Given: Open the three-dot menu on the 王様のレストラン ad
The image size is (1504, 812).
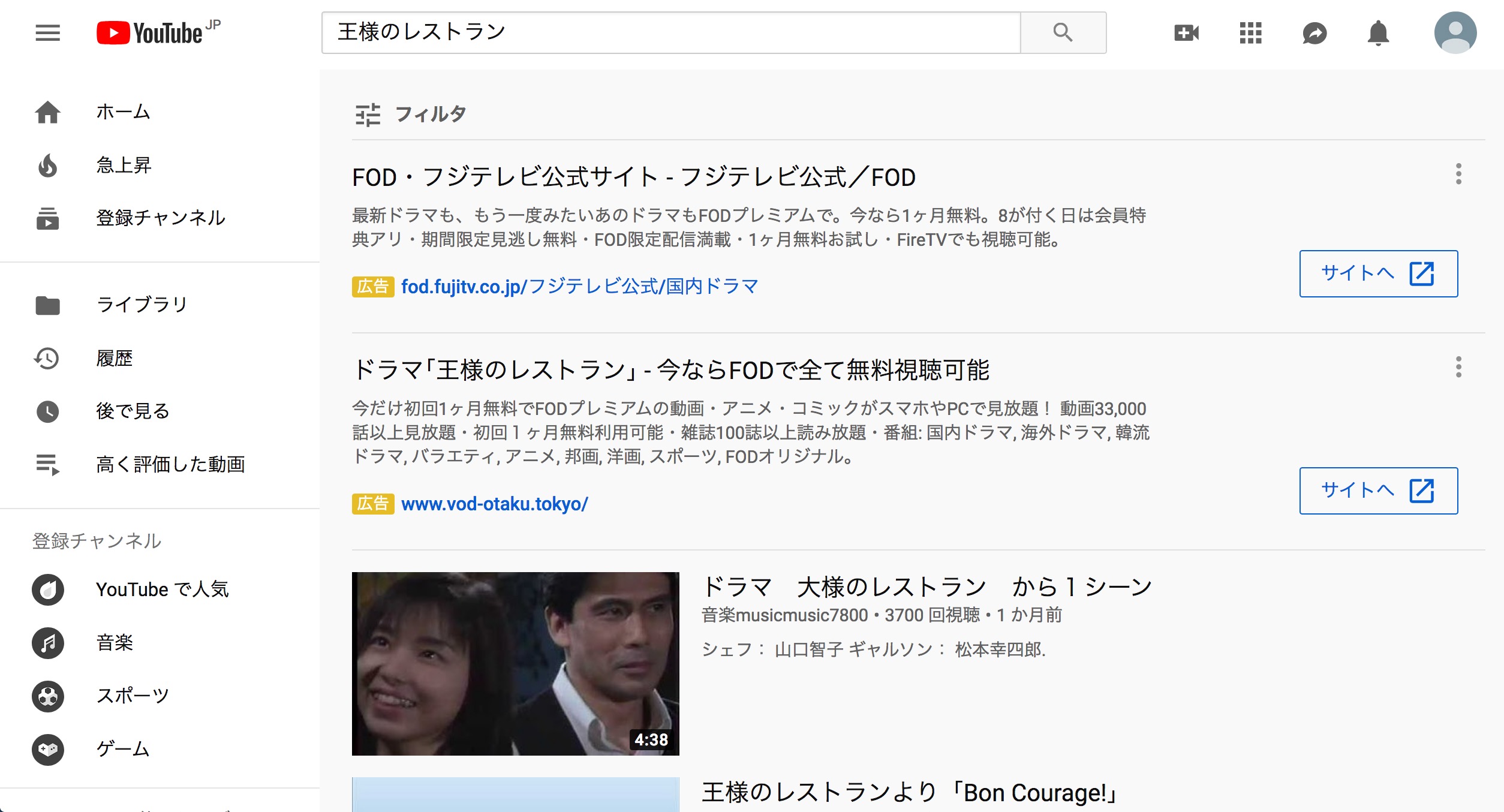Looking at the screenshot, I should click(x=1458, y=367).
